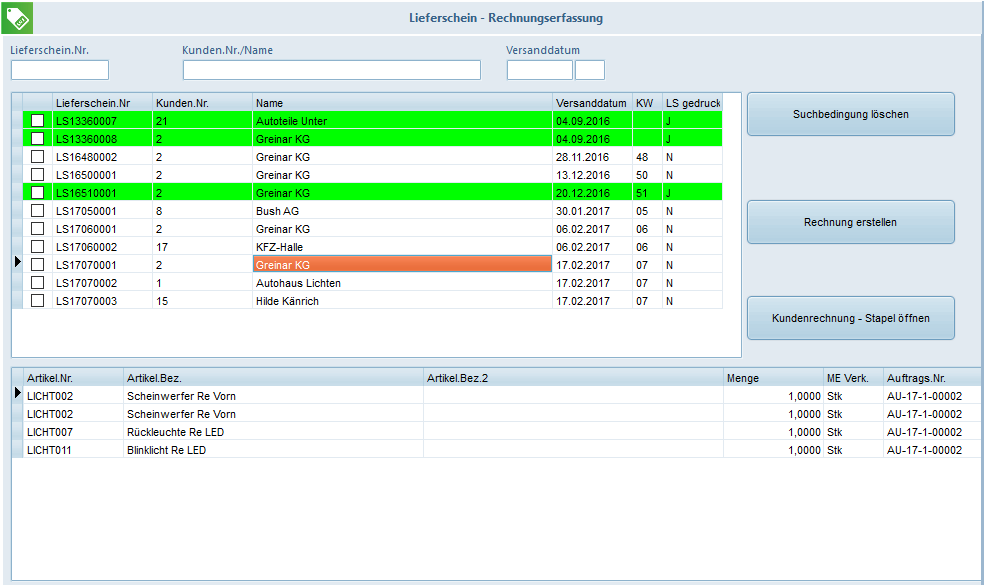Click the highlighted orange Greinar KG cell
The height and width of the screenshot is (585, 984).
pos(400,265)
